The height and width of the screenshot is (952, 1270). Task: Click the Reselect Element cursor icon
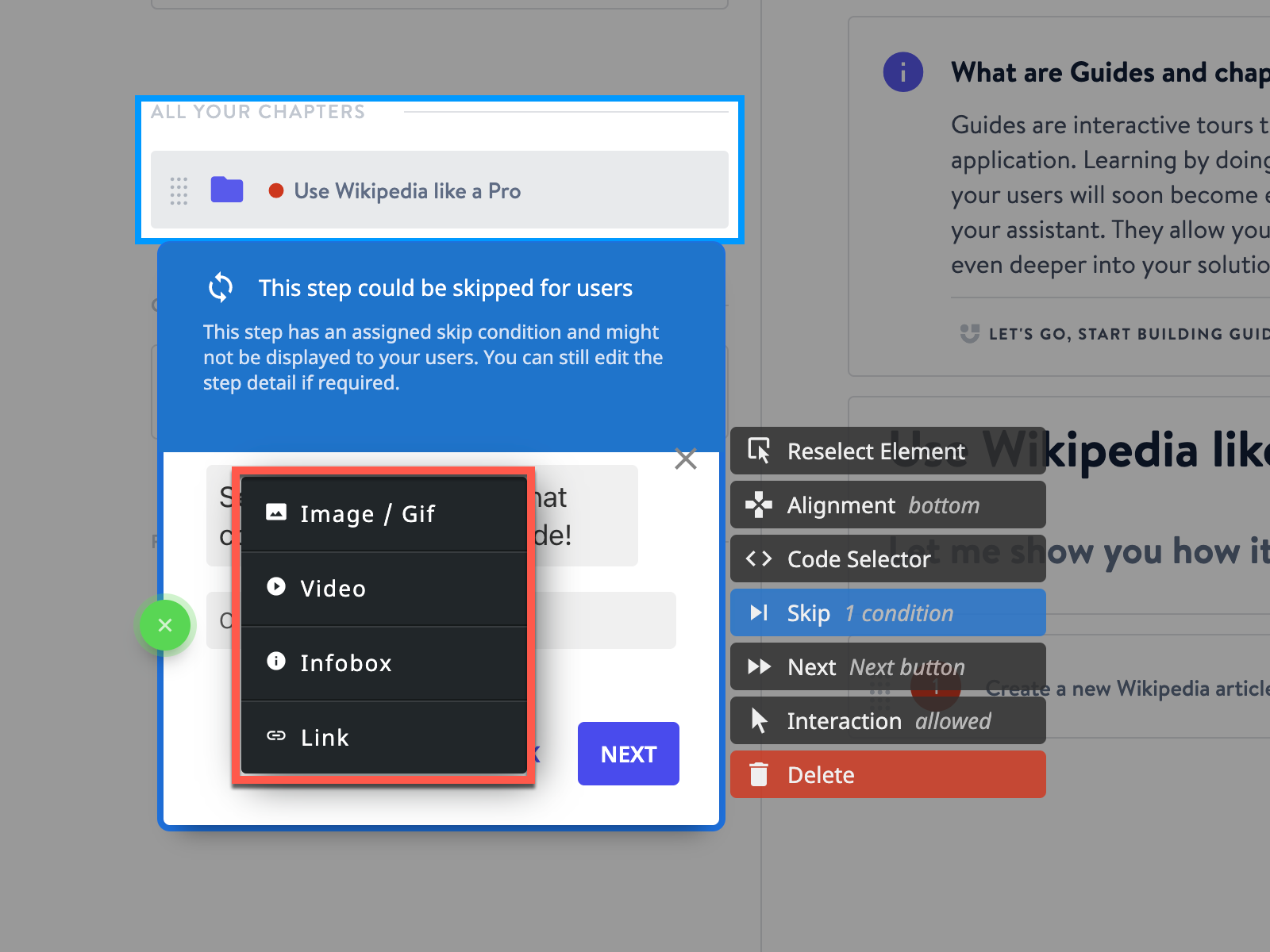click(x=759, y=451)
